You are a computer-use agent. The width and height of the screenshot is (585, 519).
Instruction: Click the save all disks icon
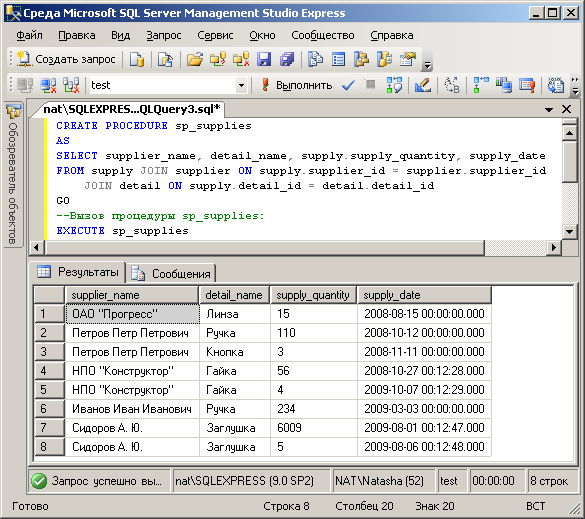point(287,59)
